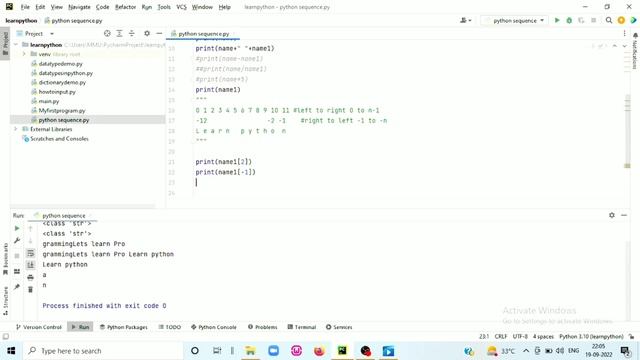640x360 pixels.
Task: Click the Python 3.10 interpreter selector
Action: pos(591,337)
